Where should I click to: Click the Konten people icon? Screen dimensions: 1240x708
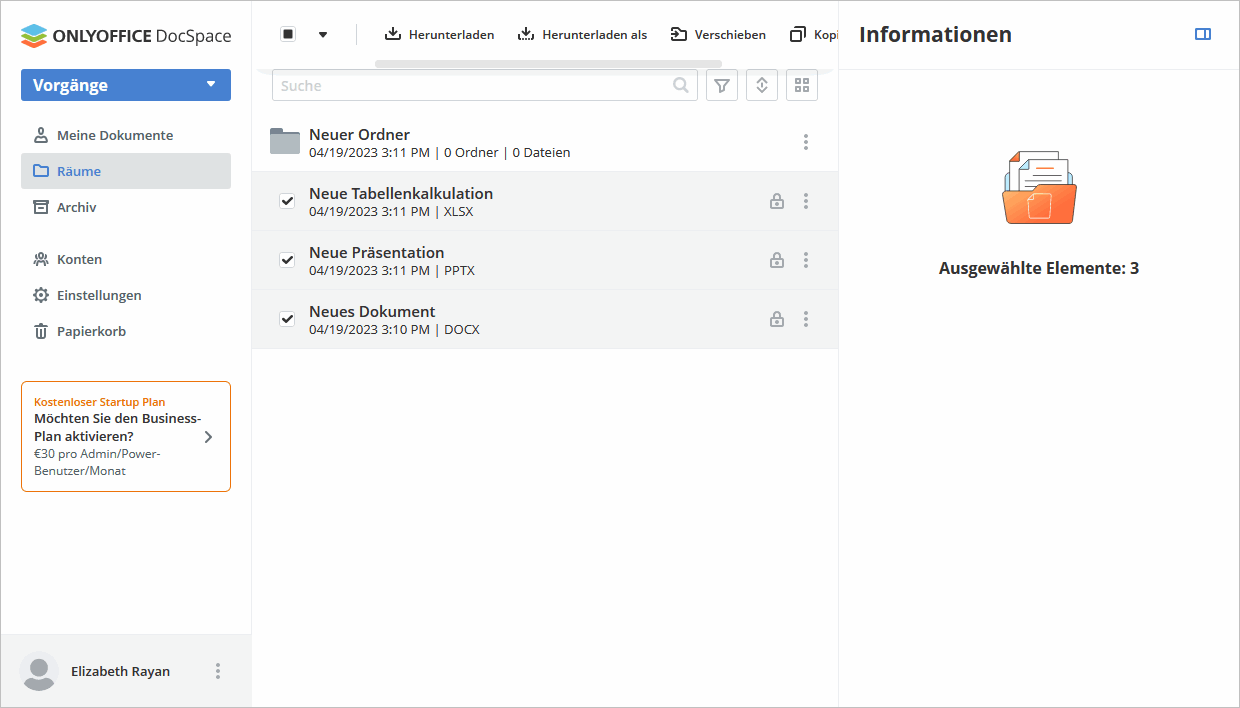(x=41, y=259)
